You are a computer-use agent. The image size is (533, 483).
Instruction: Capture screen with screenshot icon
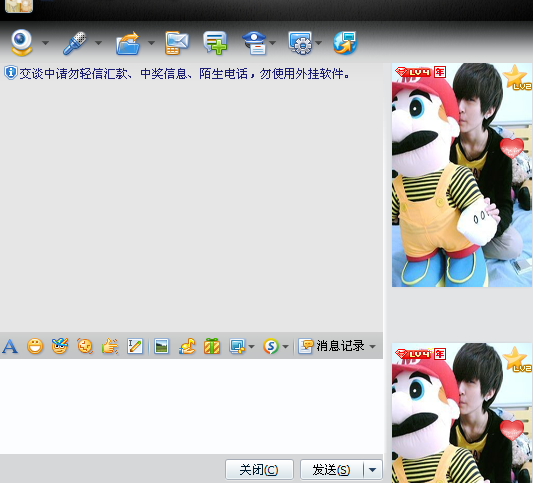[237, 346]
